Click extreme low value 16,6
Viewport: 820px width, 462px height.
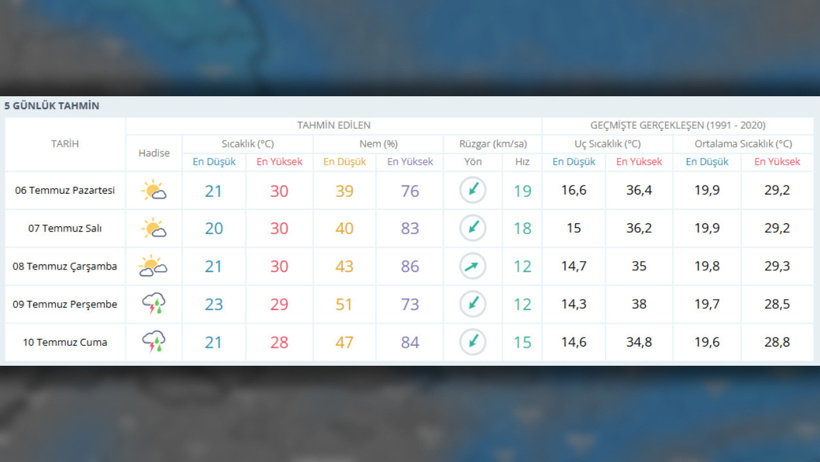click(x=574, y=190)
